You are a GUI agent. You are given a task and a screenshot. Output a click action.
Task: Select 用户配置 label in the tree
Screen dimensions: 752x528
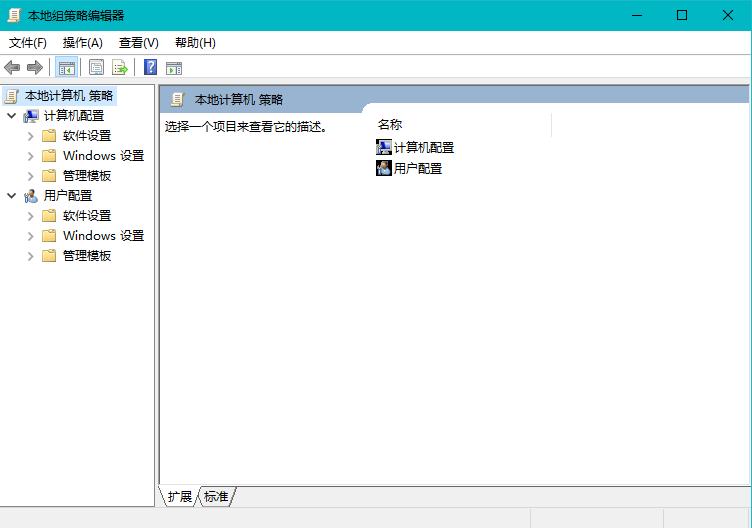click(68, 196)
